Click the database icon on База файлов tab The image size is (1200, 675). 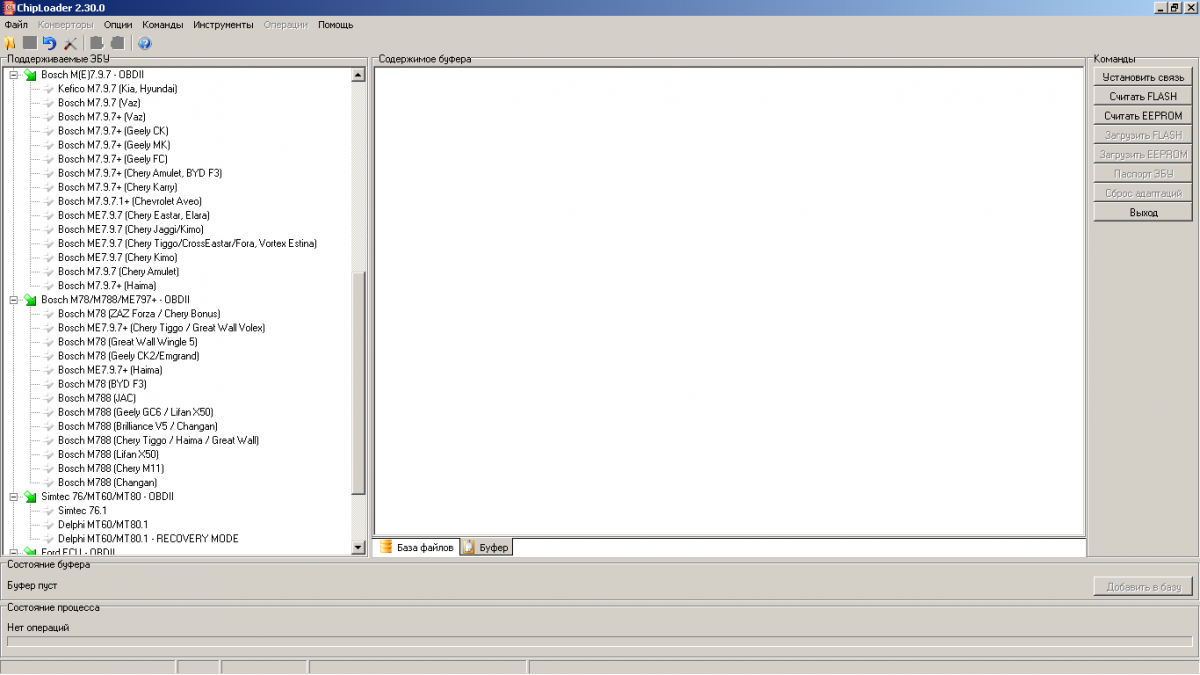pyautogui.click(x=386, y=547)
